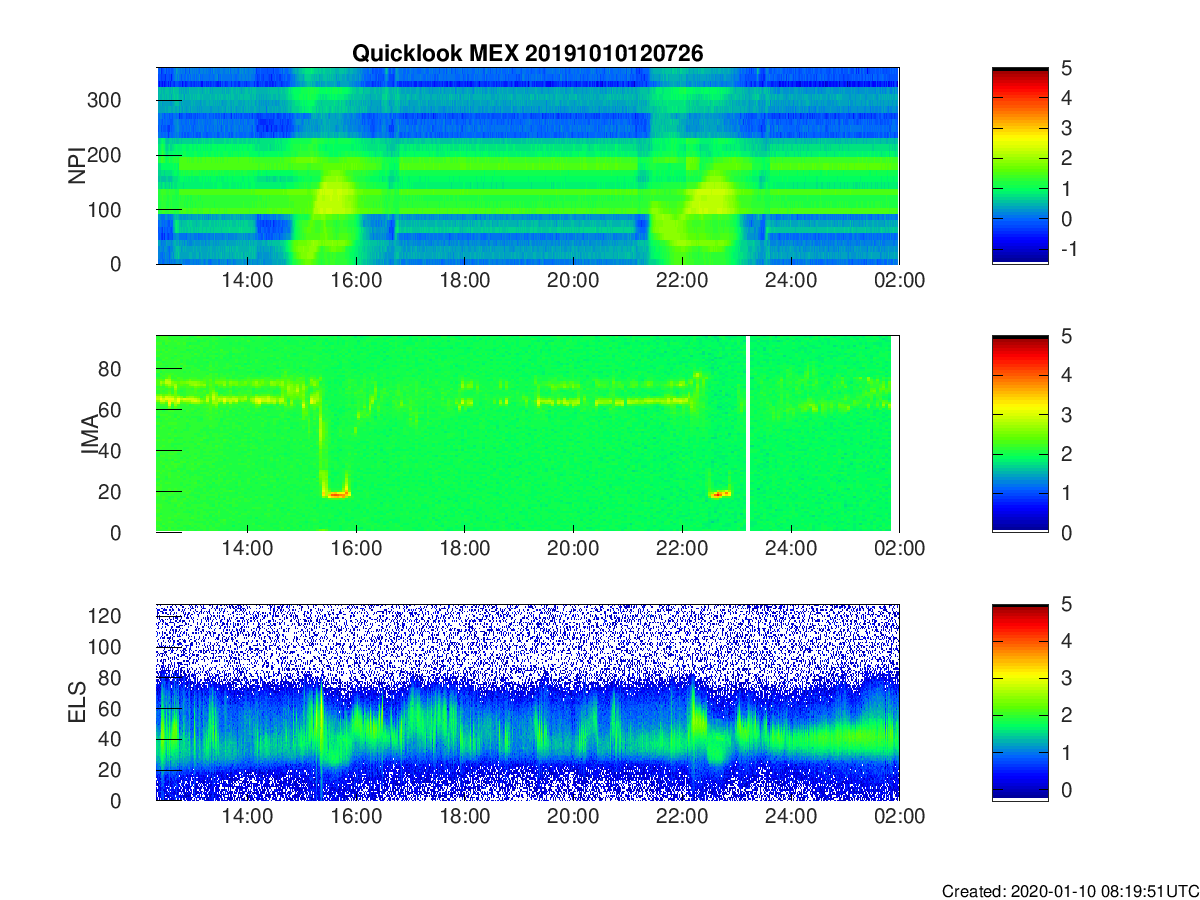Click the 18:00 tick under the NPI plot
1200x900 pixels.
pos(464,281)
